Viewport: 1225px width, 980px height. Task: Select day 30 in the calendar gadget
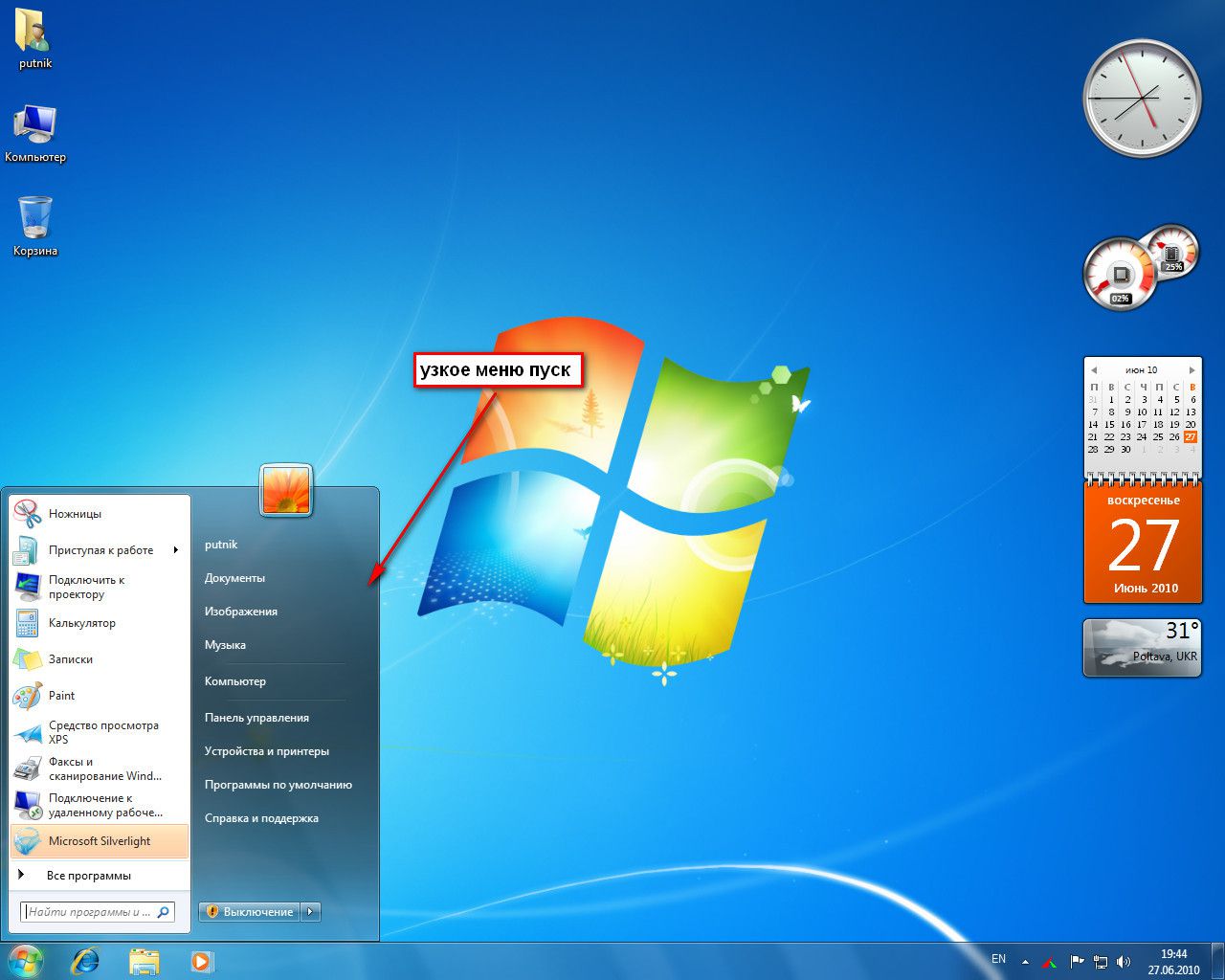point(1125,449)
